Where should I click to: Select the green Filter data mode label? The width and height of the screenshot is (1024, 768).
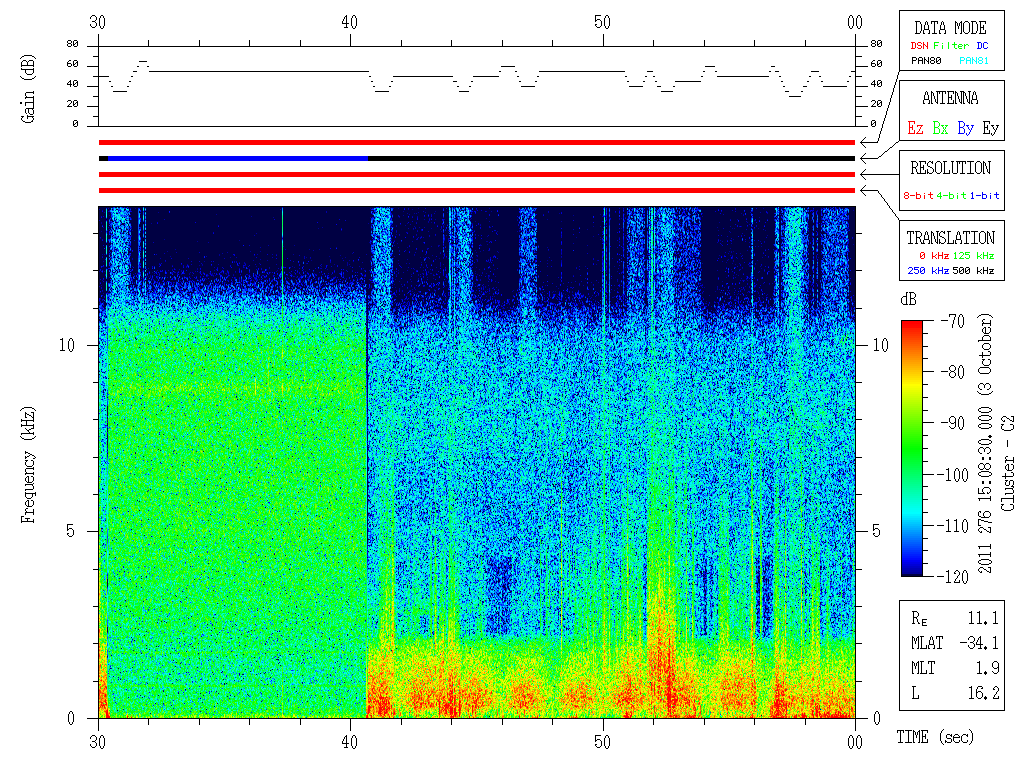(x=951, y=46)
